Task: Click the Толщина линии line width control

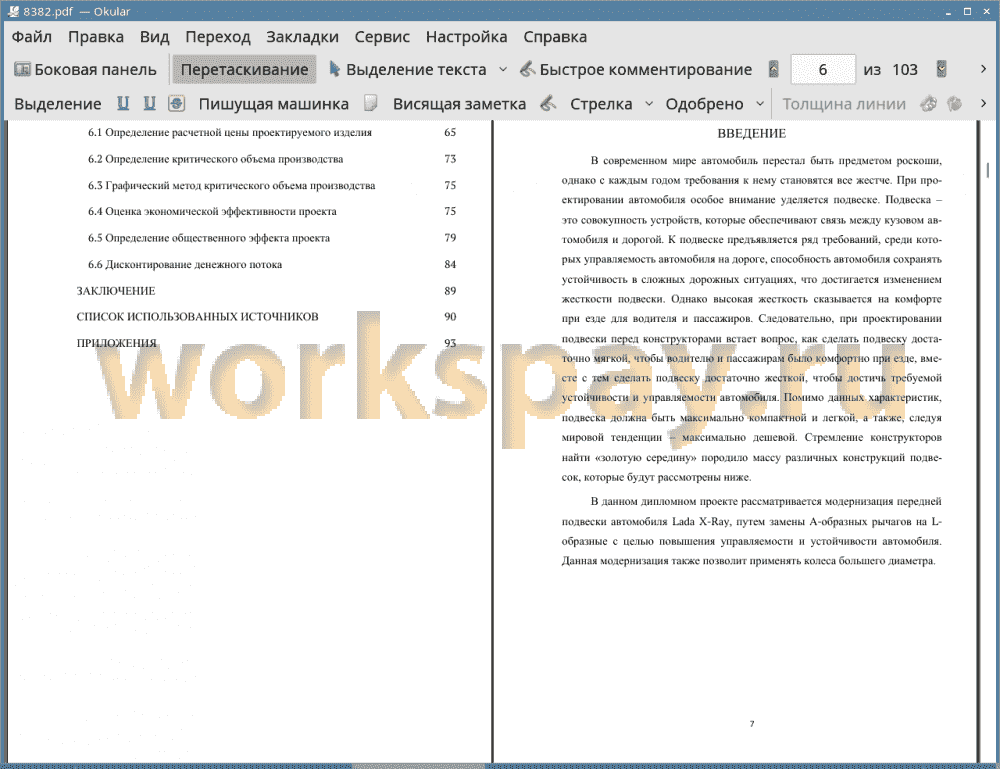Action: pyautogui.click(x=844, y=104)
